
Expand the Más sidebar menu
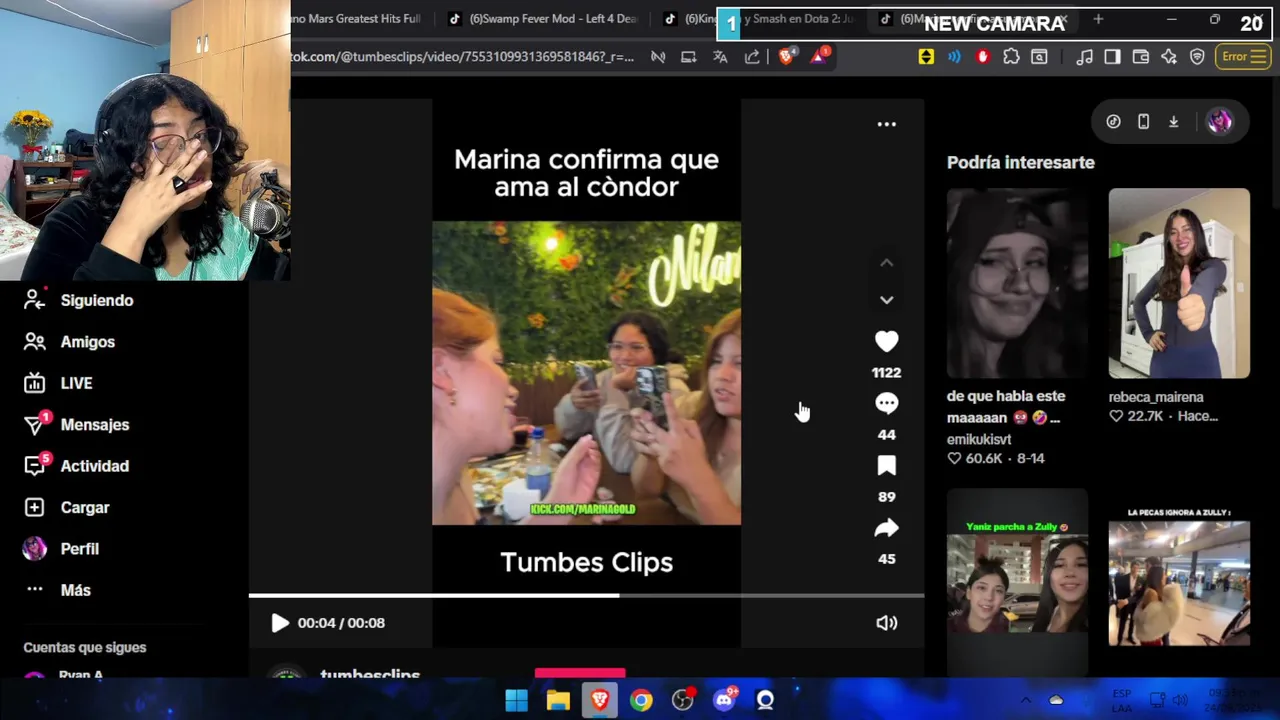tap(75, 590)
